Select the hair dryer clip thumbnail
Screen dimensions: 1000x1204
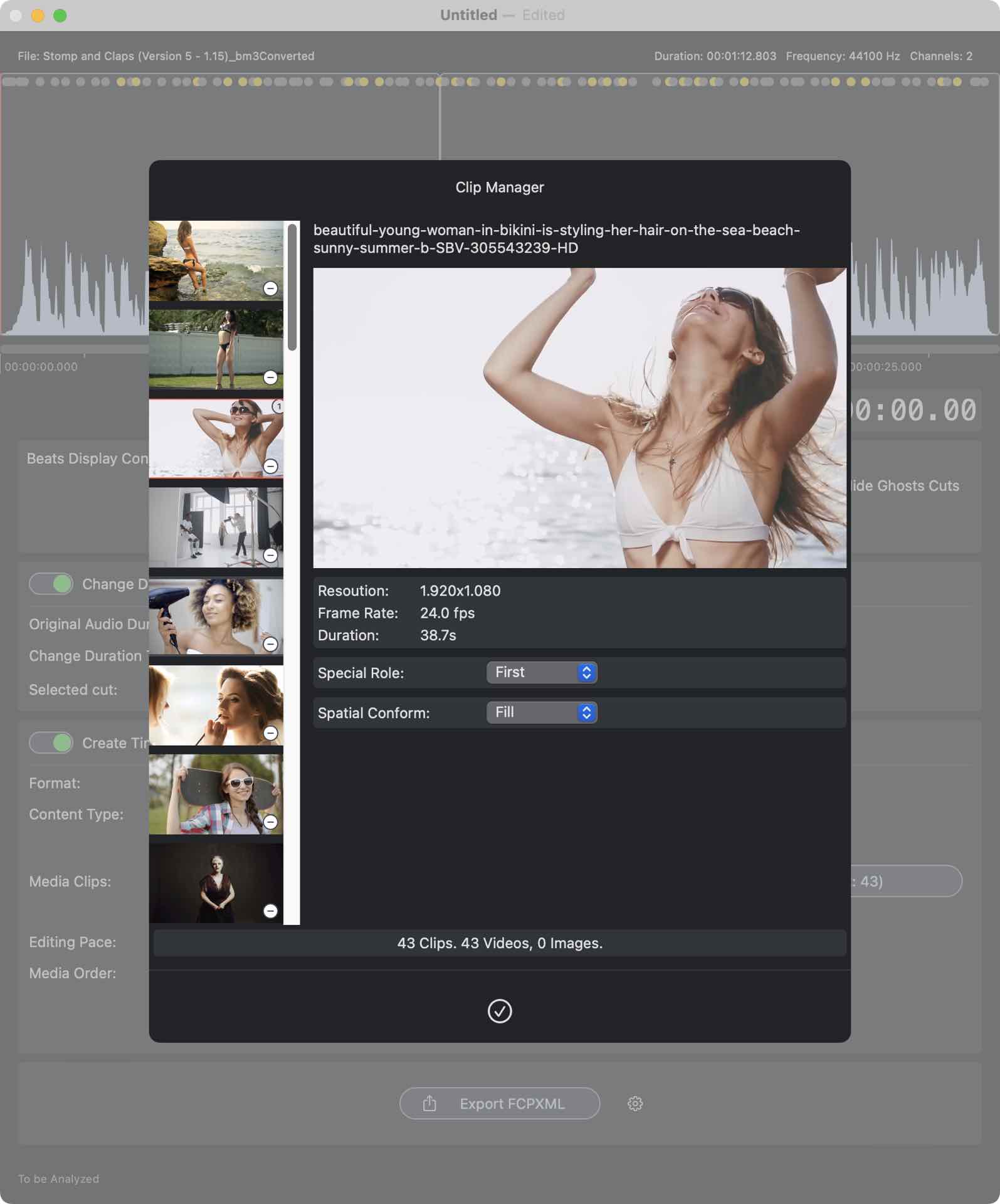(x=216, y=616)
